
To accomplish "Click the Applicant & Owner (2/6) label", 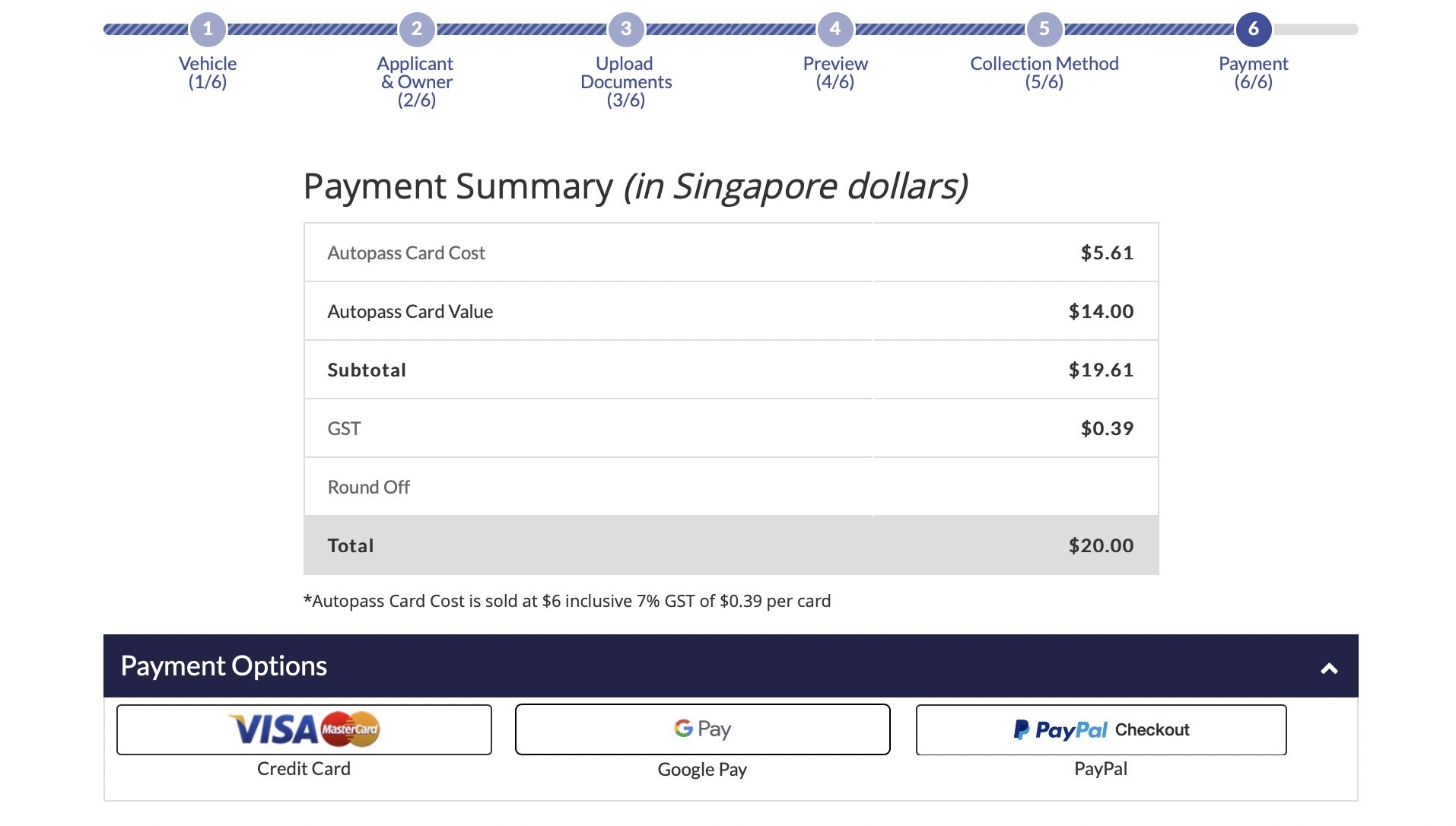I will coord(417,81).
